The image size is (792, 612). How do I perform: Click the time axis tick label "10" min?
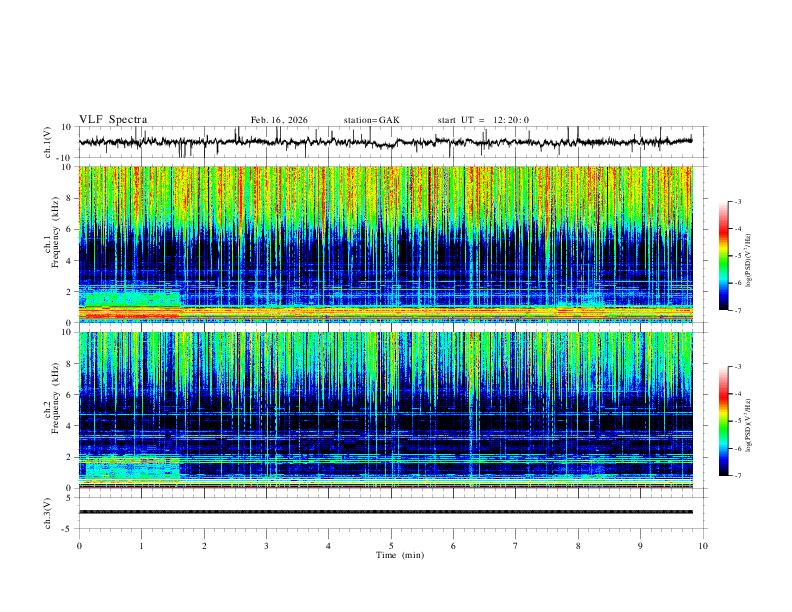(703, 546)
